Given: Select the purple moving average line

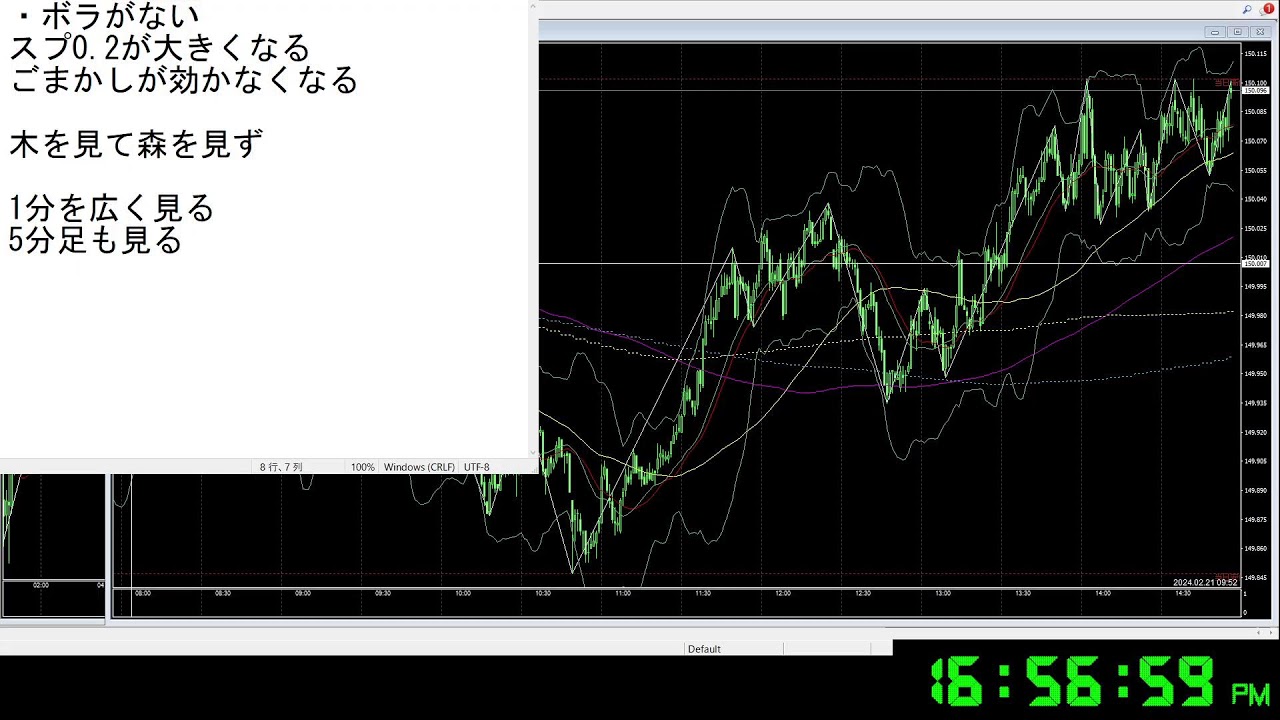Looking at the screenshot, I should click(x=1100, y=318).
